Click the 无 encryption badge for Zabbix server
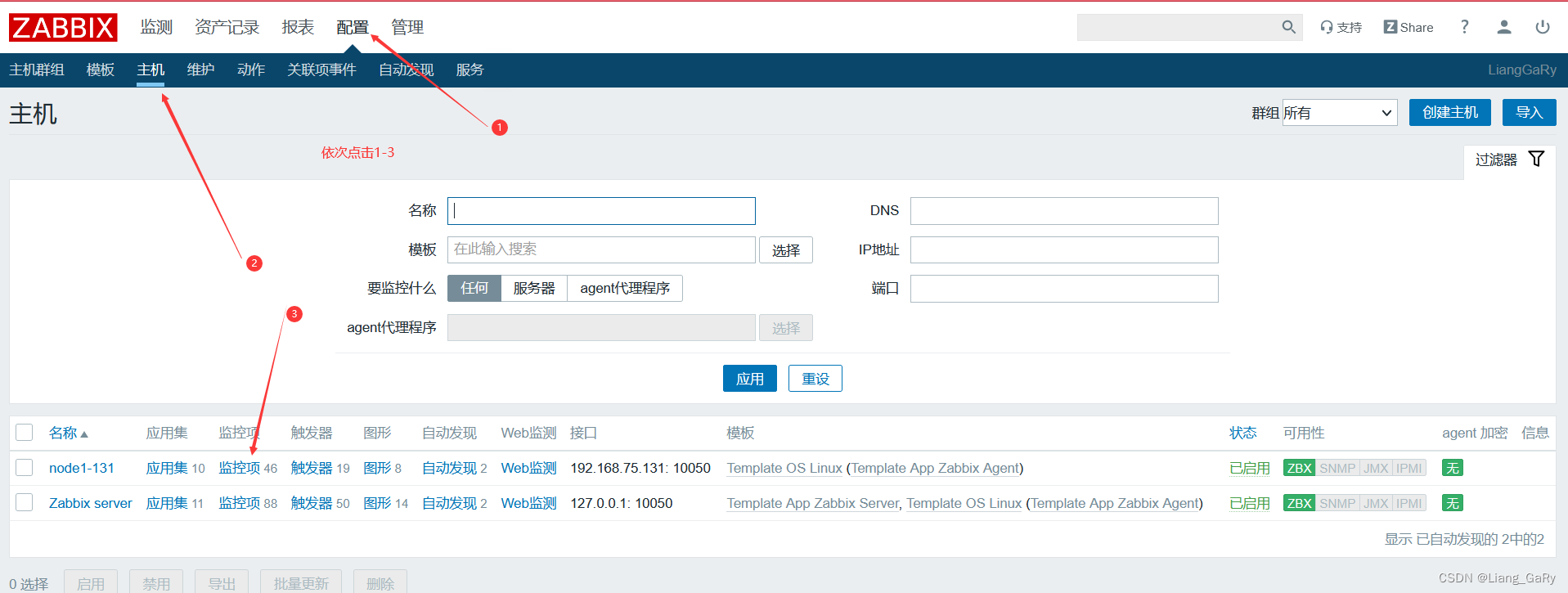 pos(1452,503)
